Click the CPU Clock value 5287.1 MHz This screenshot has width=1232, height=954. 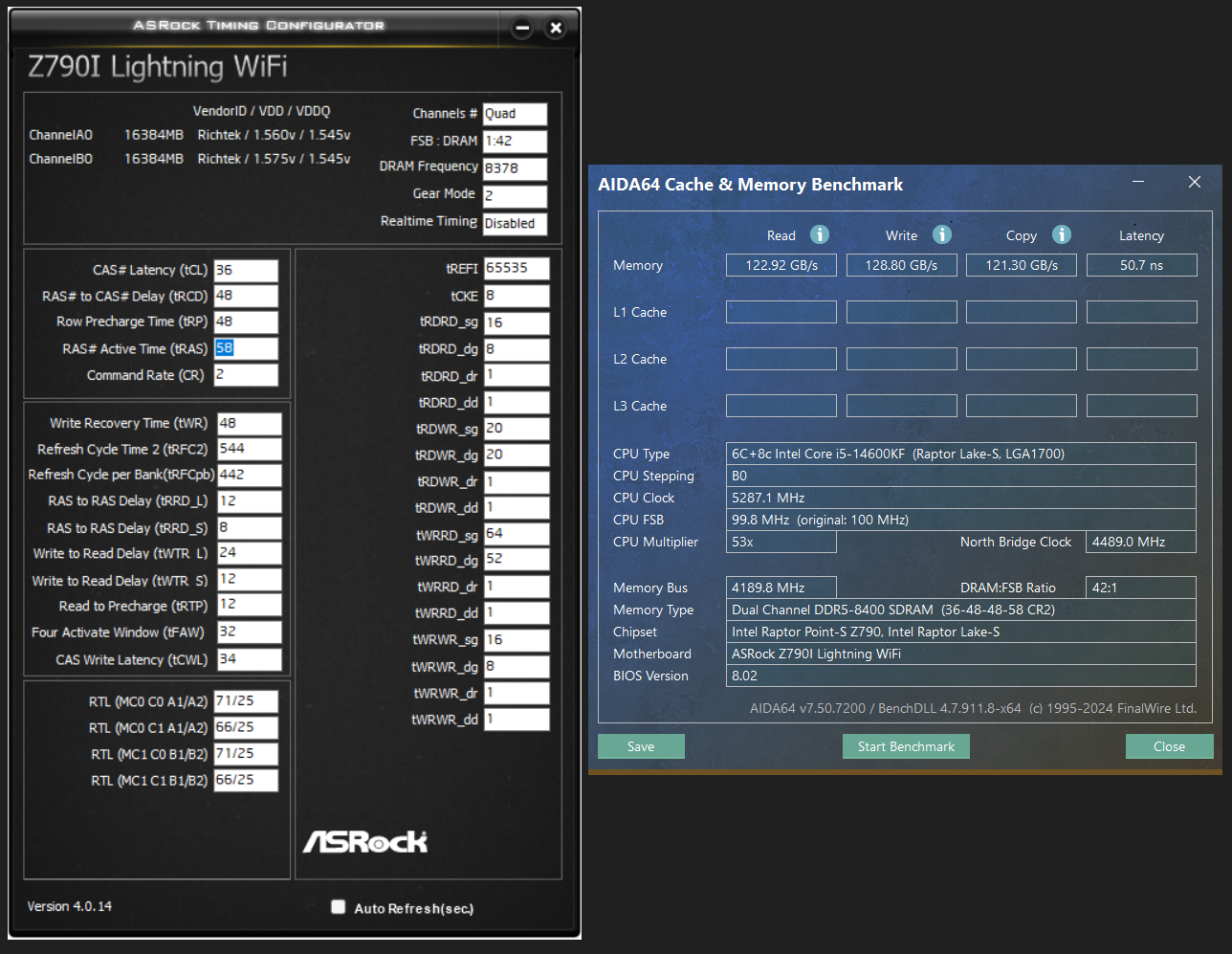(960, 498)
